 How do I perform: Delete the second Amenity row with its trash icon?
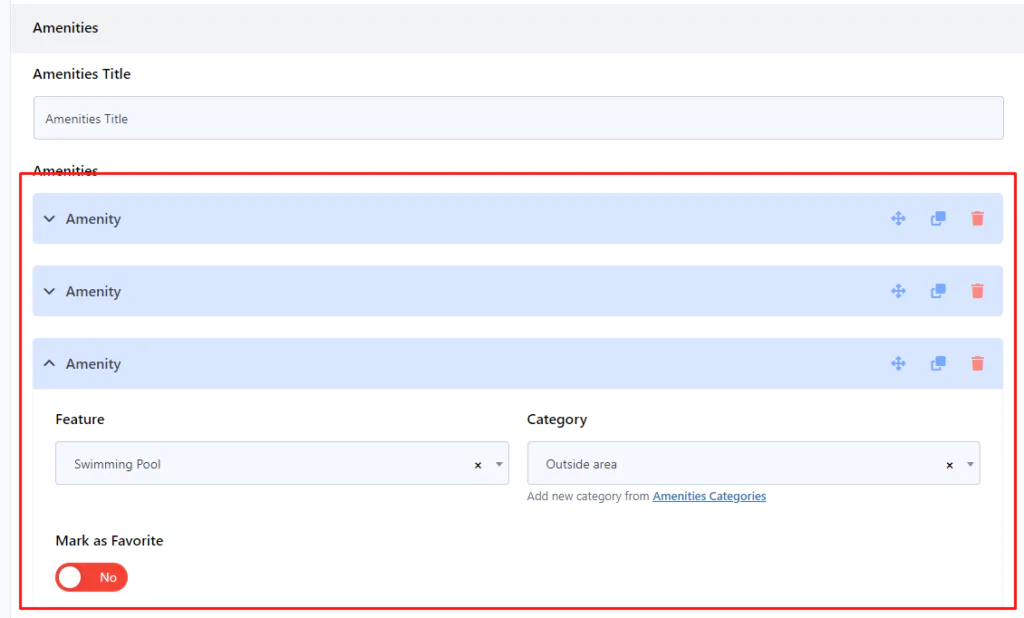pyautogui.click(x=977, y=291)
